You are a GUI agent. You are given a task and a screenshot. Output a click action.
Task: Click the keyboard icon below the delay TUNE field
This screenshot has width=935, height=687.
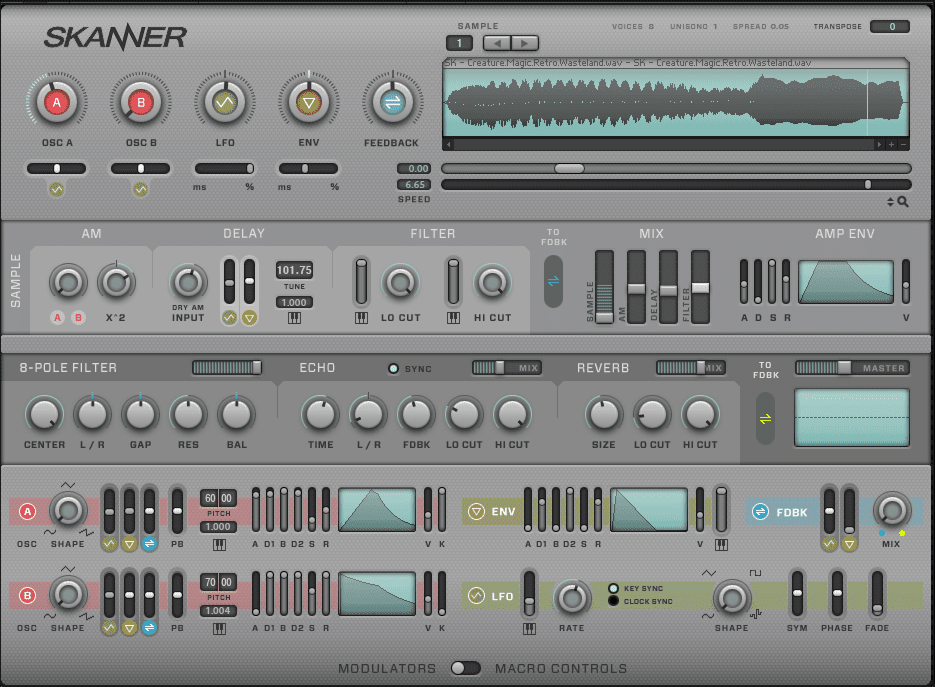point(294,318)
